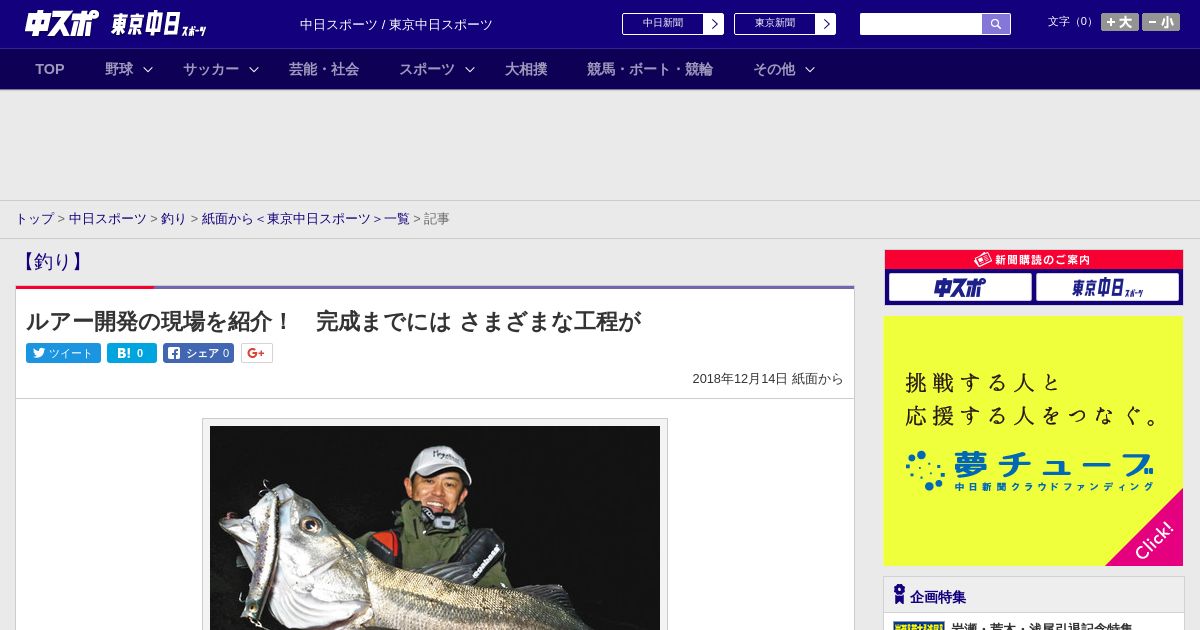Click 2018年12月14日 紙面から date text

[768, 379]
